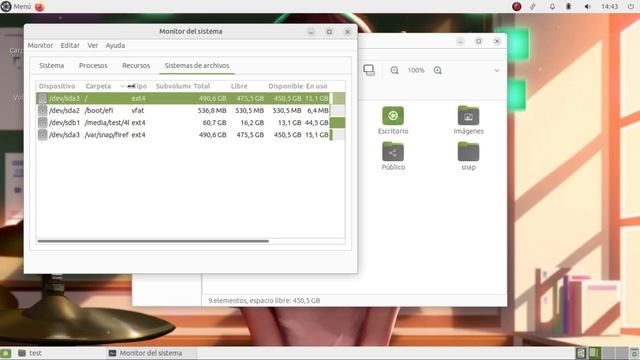Expand the file manager toolbar chevron dropdown
The image size is (640, 360).
coord(497,70)
